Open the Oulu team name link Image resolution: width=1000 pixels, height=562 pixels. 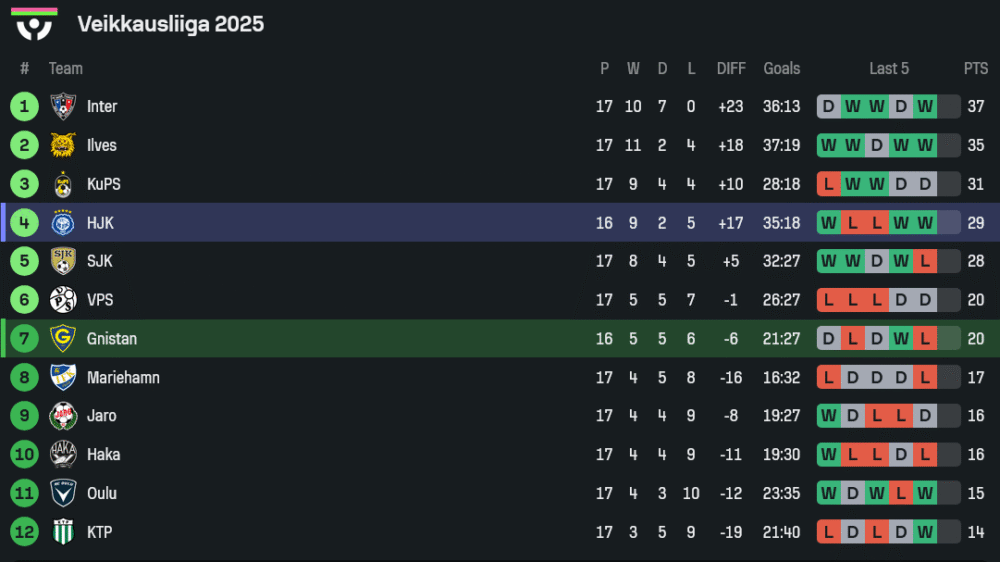point(102,493)
